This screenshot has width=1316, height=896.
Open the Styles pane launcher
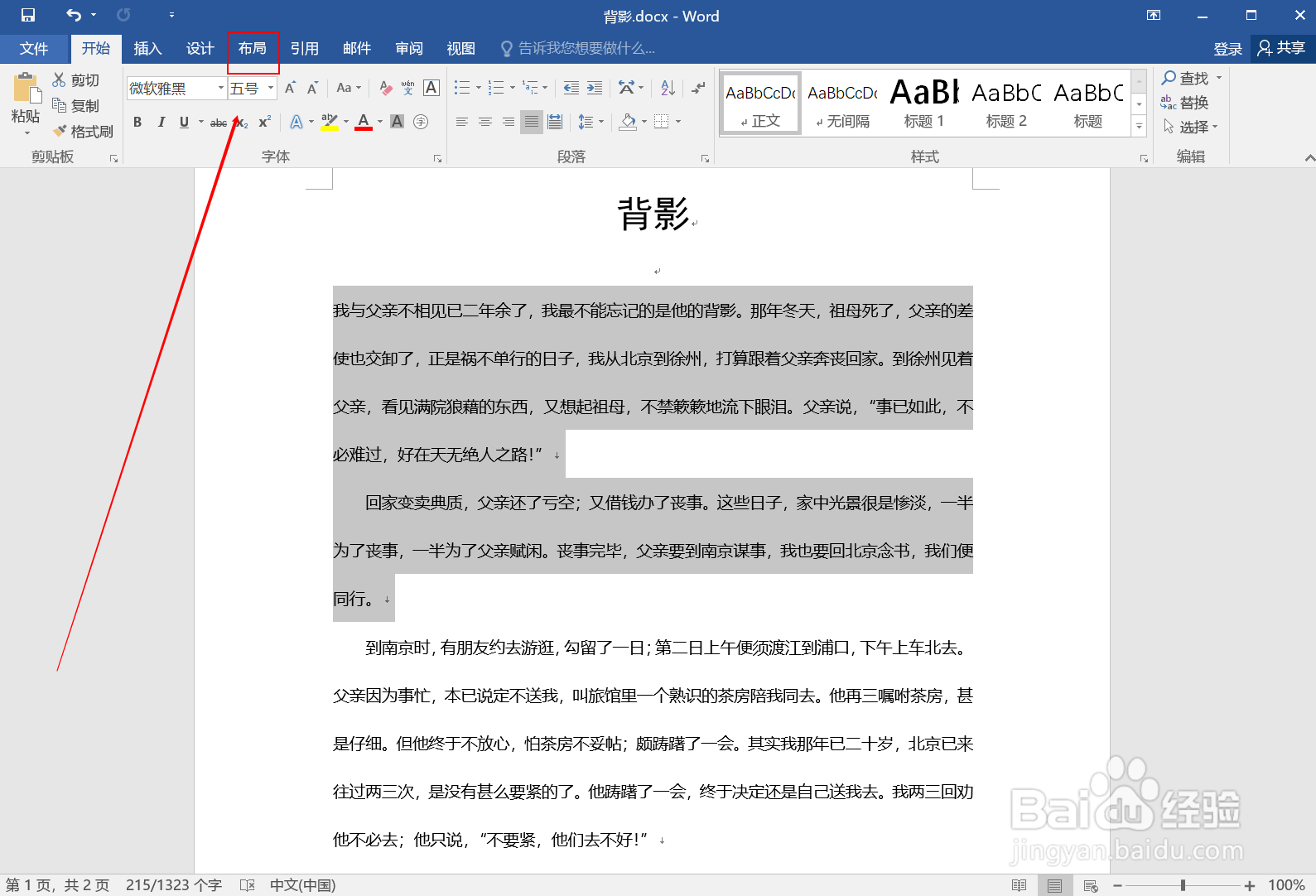coord(1144,158)
